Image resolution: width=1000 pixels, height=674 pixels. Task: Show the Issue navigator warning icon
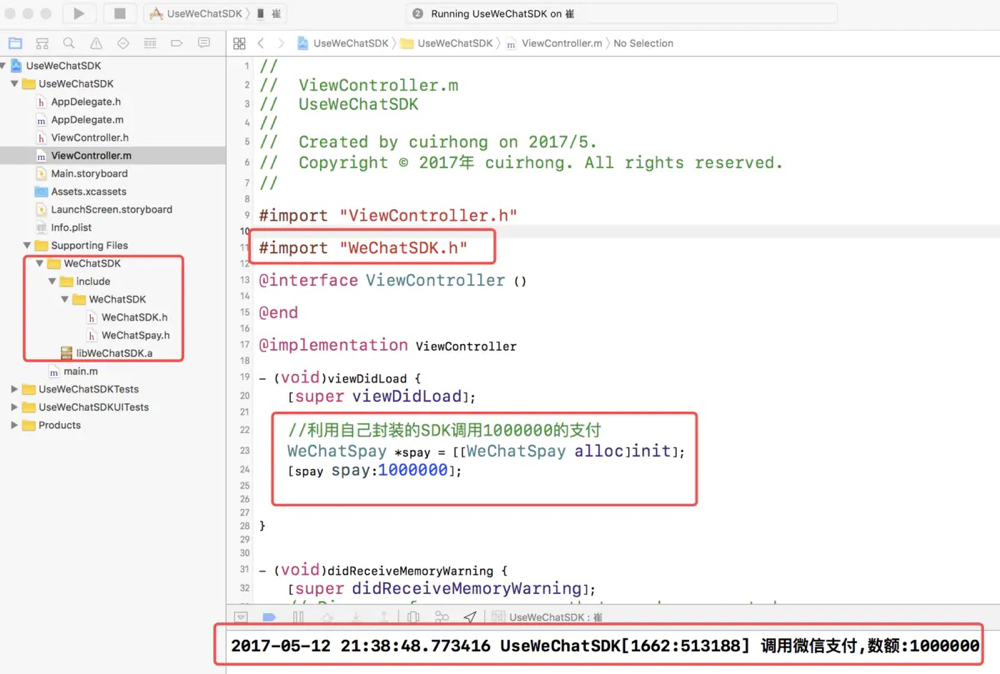(96, 43)
